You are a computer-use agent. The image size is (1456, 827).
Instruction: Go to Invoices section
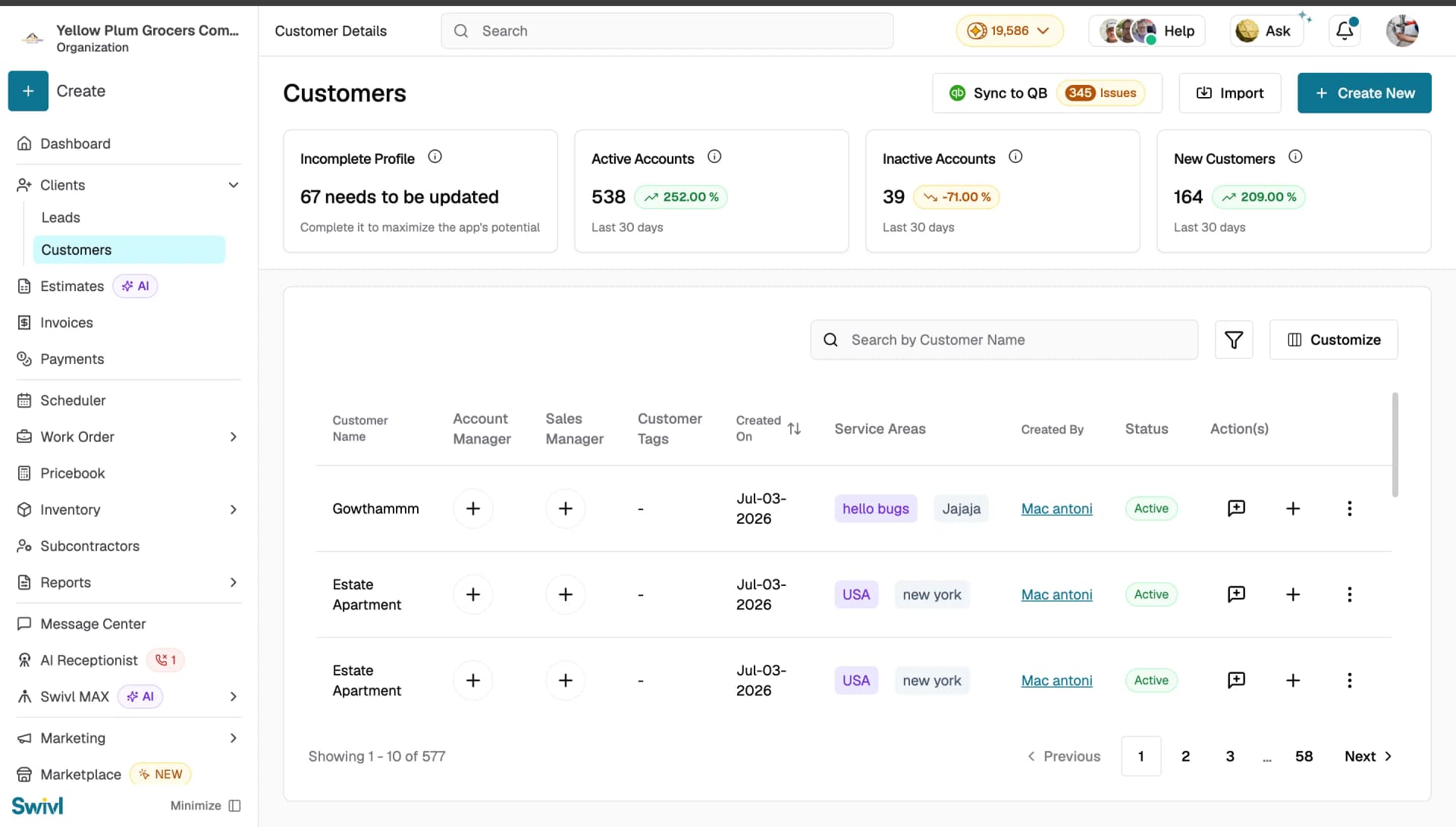pos(67,323)
